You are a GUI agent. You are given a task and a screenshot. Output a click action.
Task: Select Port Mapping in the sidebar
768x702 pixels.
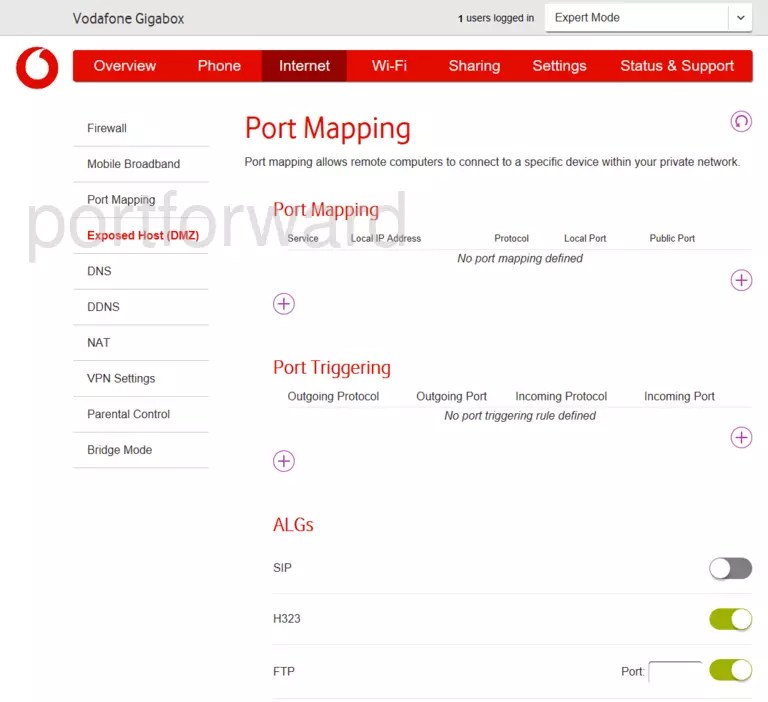pos(141,200)
